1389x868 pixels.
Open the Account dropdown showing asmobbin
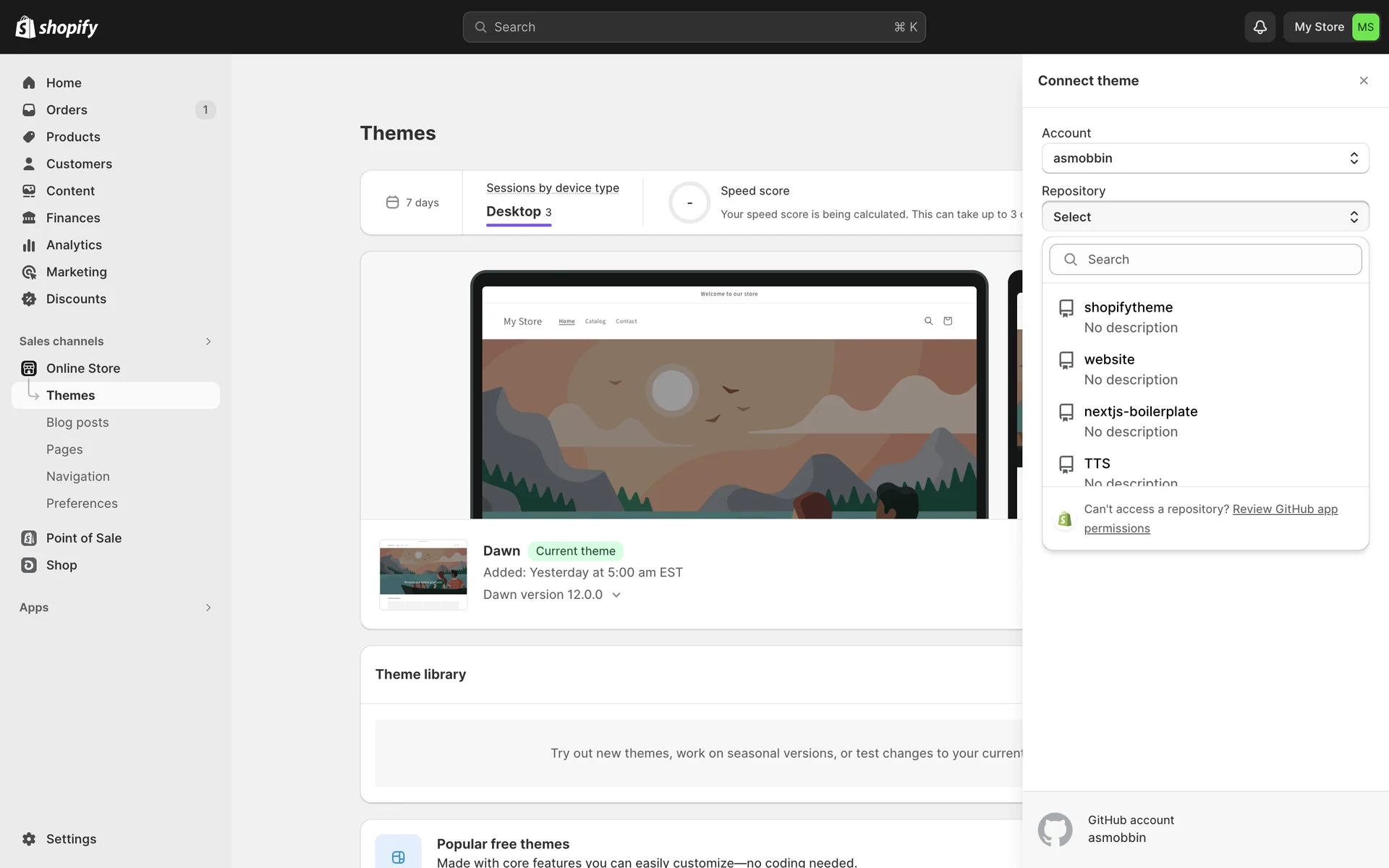click(x=1205, y=158)
